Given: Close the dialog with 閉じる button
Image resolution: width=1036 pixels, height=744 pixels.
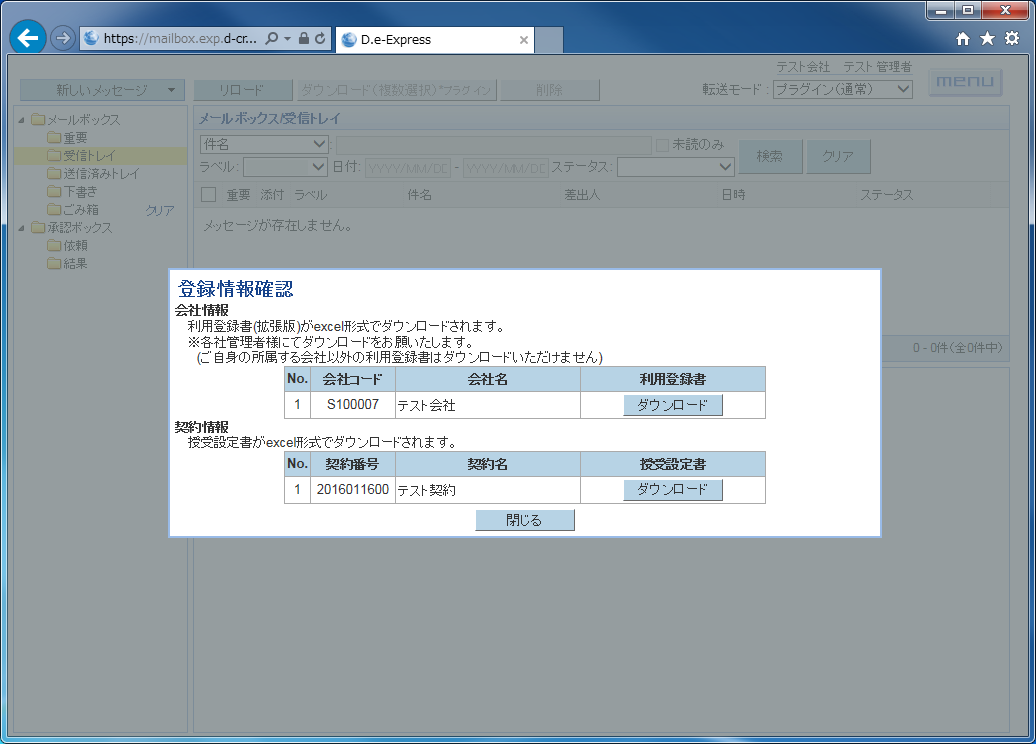Looking at the screenshot, I should (x=524, y=520).
